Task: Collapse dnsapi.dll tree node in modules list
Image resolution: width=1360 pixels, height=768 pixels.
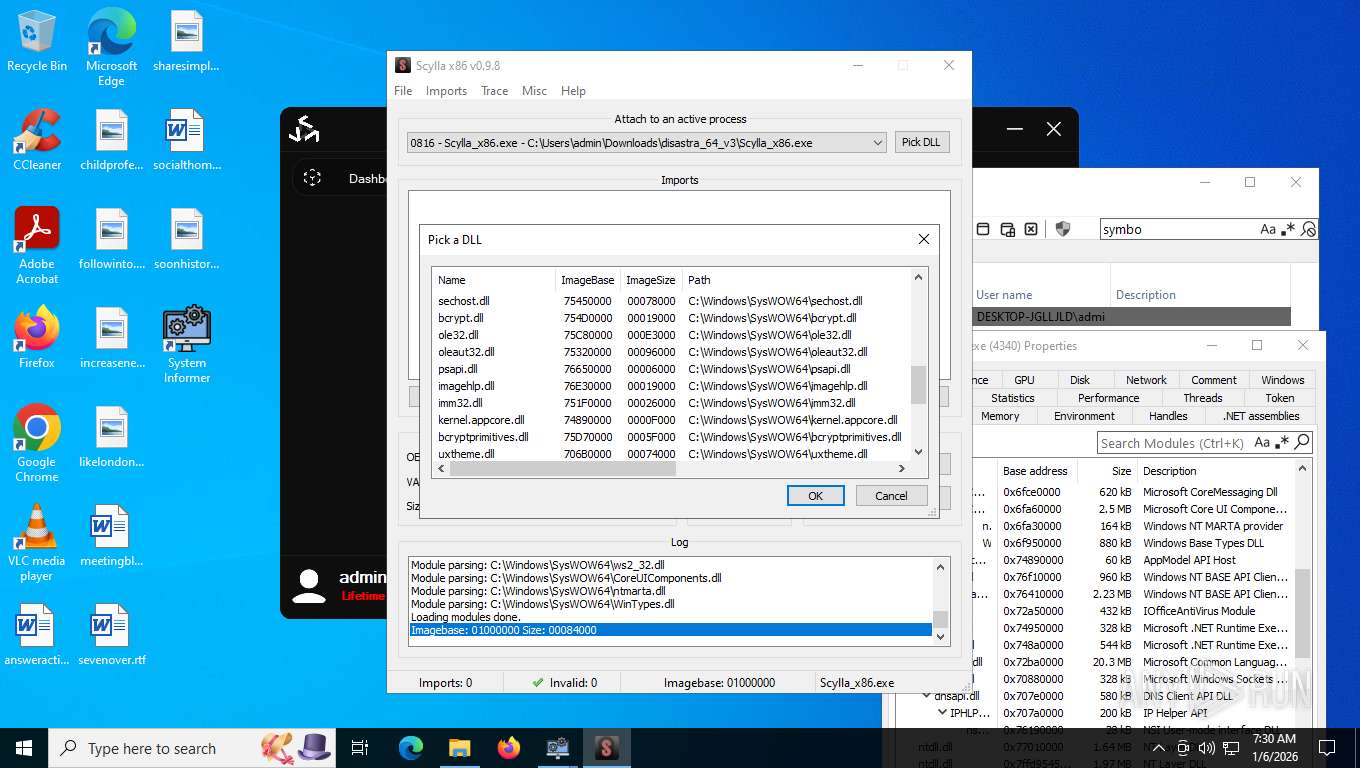Action: coord(927,696)
